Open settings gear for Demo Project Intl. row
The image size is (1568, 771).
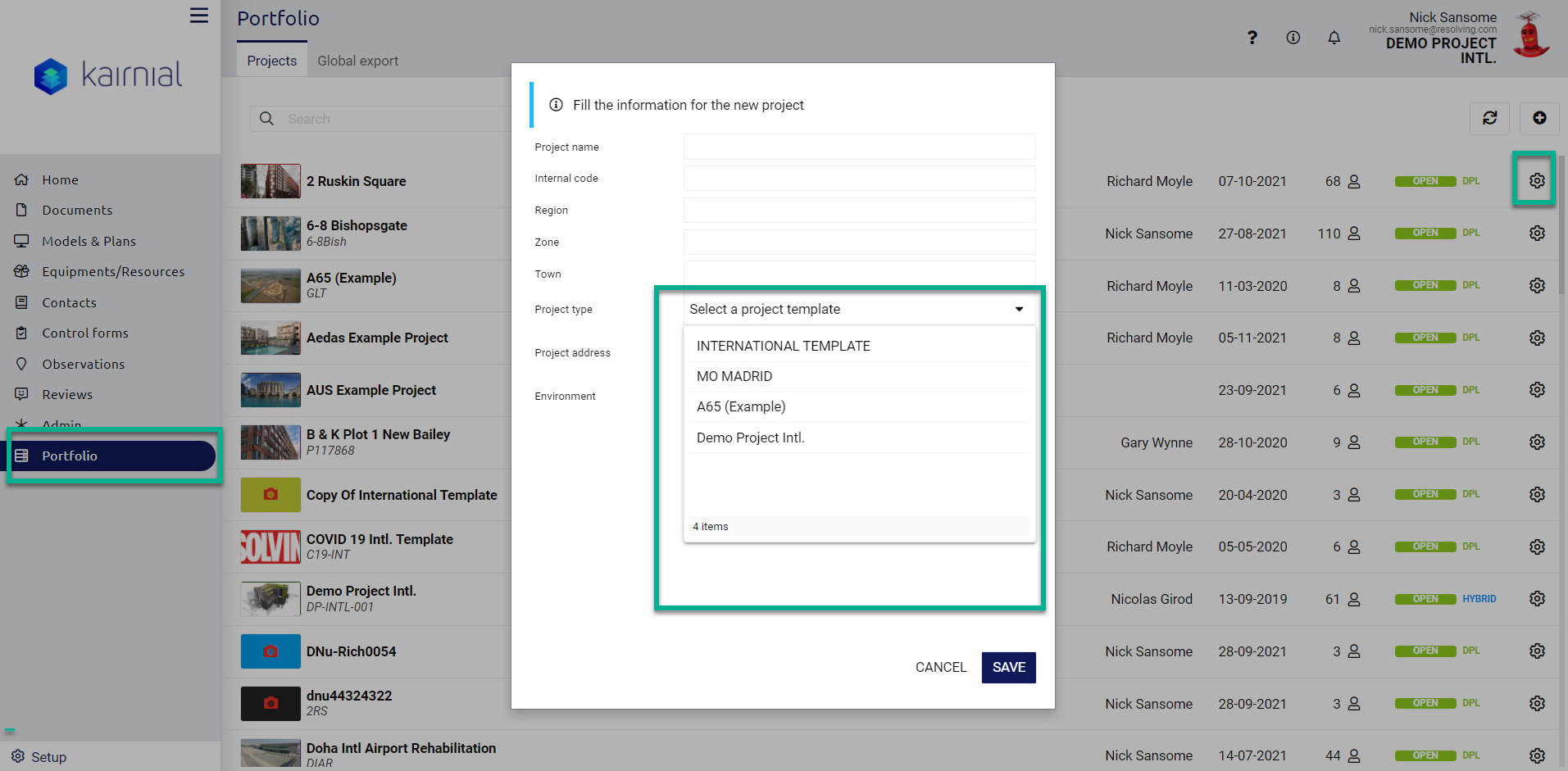[1536, 599]
